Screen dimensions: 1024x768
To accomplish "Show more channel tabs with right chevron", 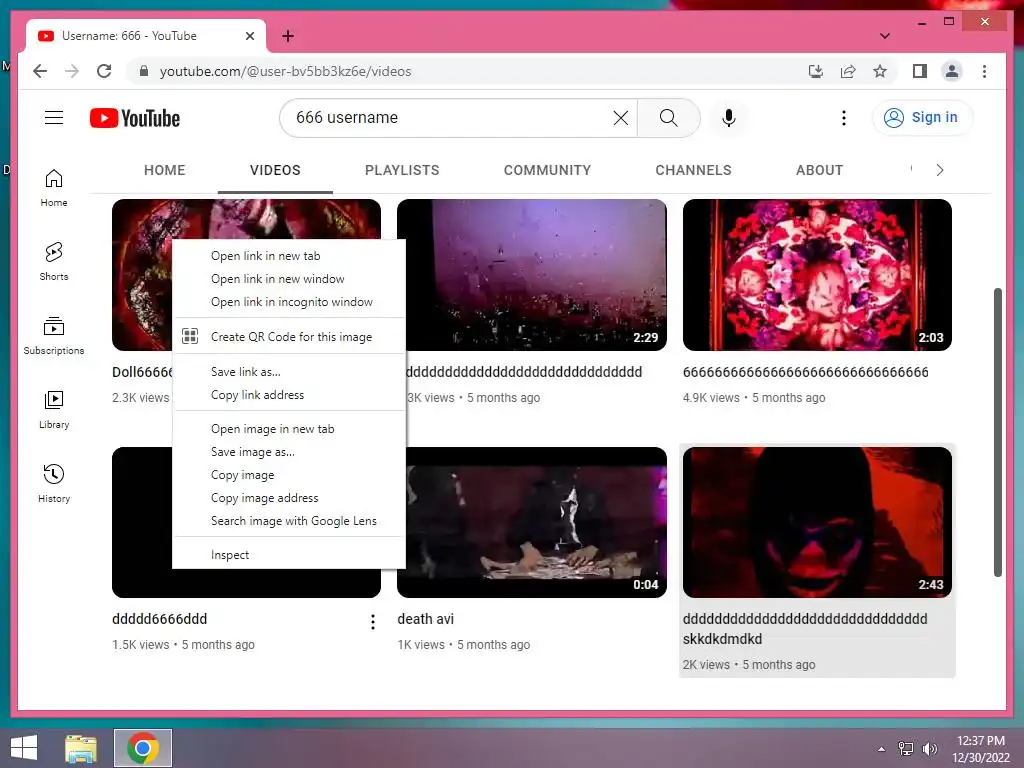I will tap(939, 170).
